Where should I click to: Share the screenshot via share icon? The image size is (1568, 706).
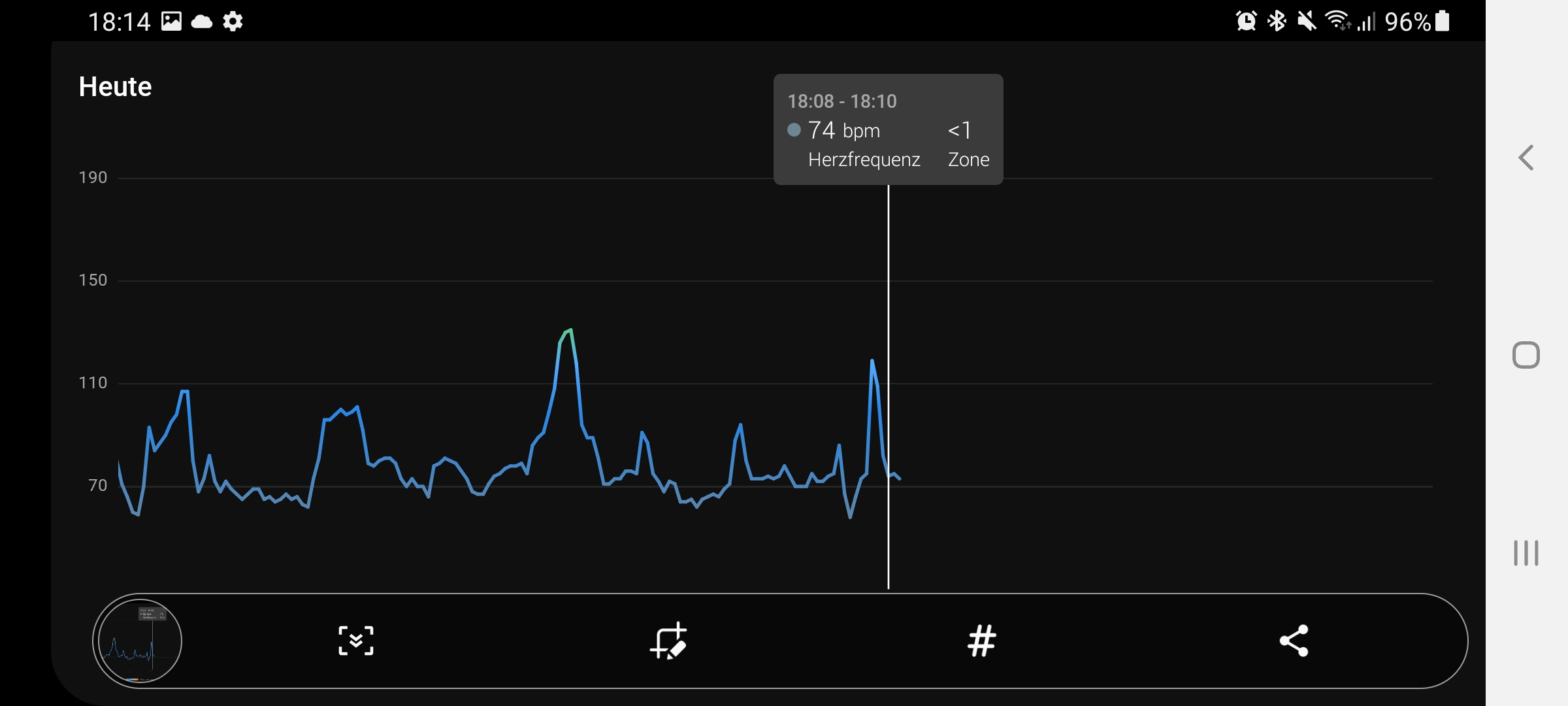pyautogui.click(x=1294, y=641)
